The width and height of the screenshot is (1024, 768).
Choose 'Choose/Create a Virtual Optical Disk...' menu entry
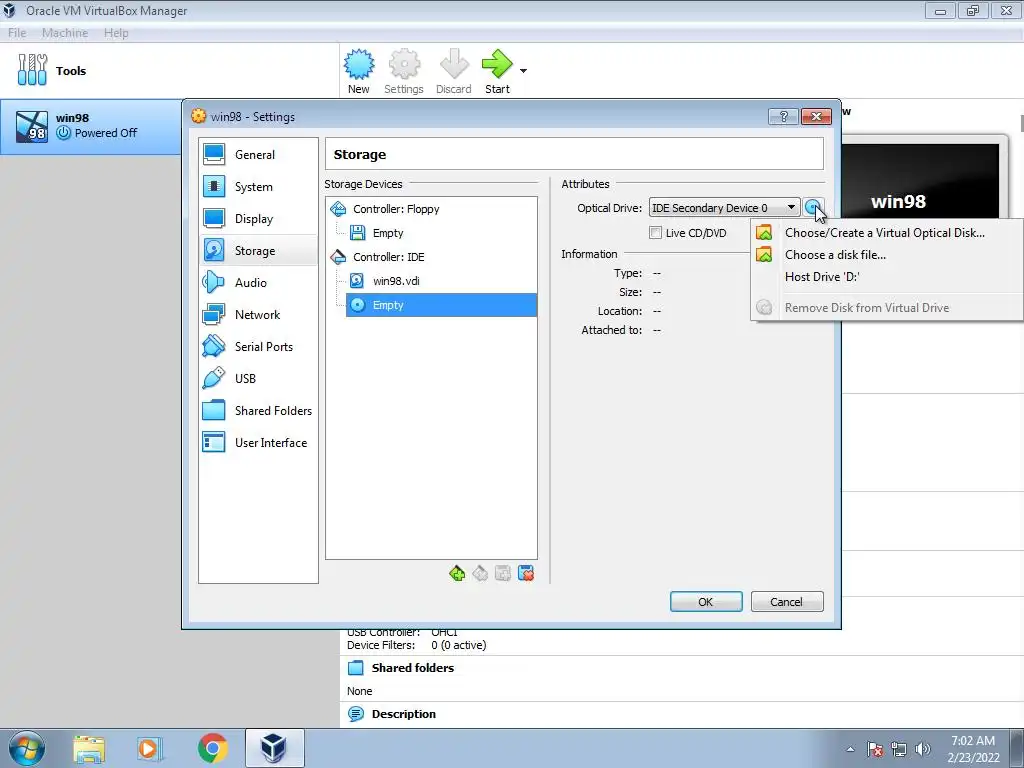coord(887,232)
